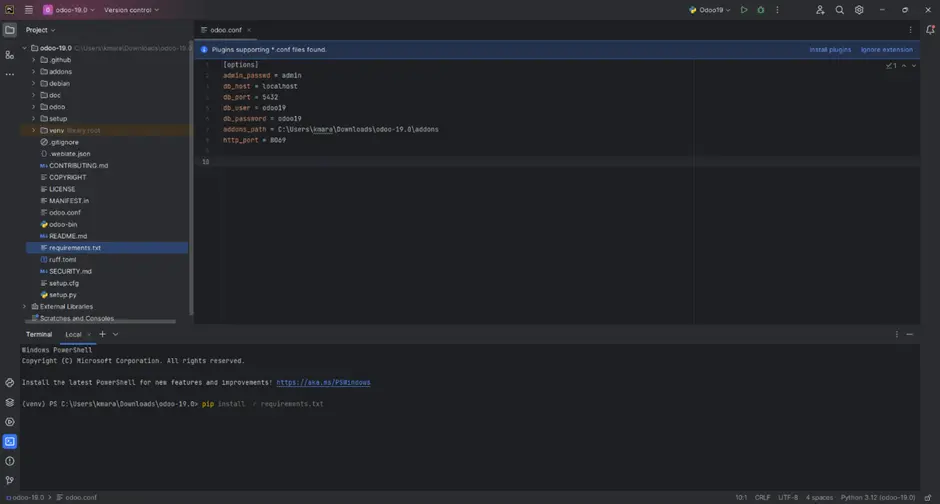Expand the odoo folder

pos(34,107)
